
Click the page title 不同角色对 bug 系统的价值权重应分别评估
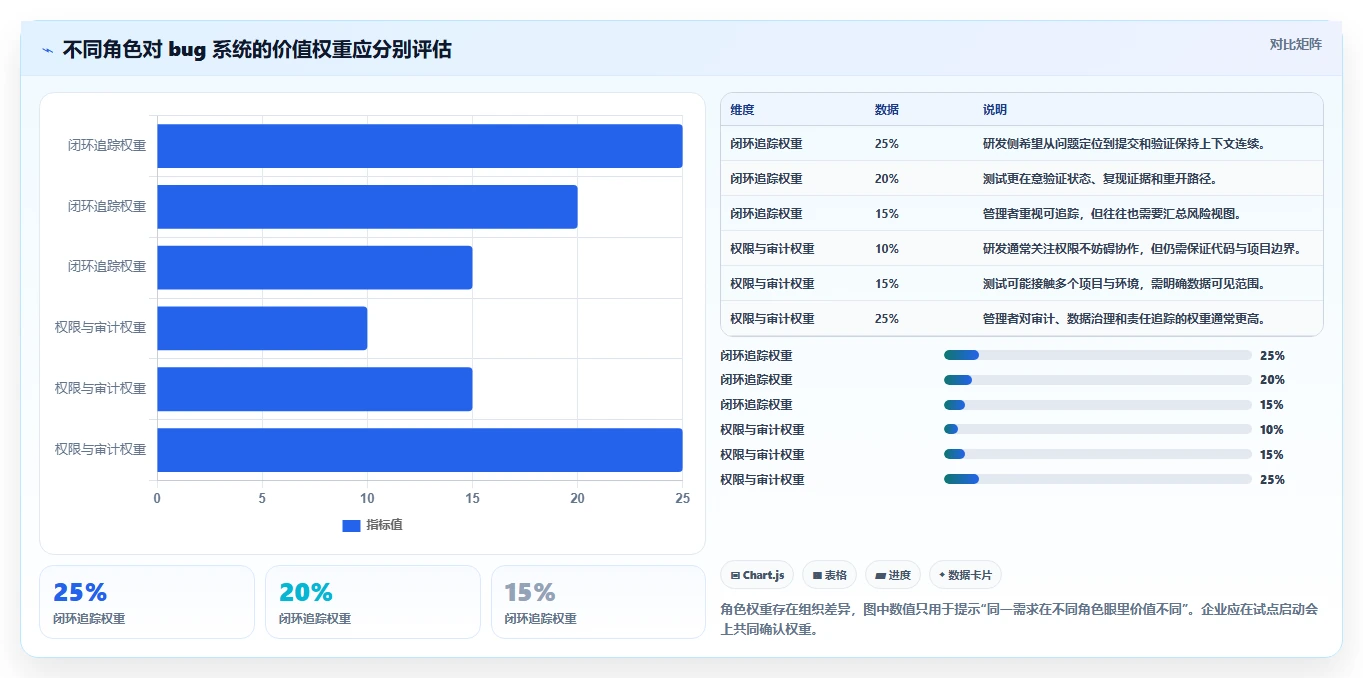[257, 50]
